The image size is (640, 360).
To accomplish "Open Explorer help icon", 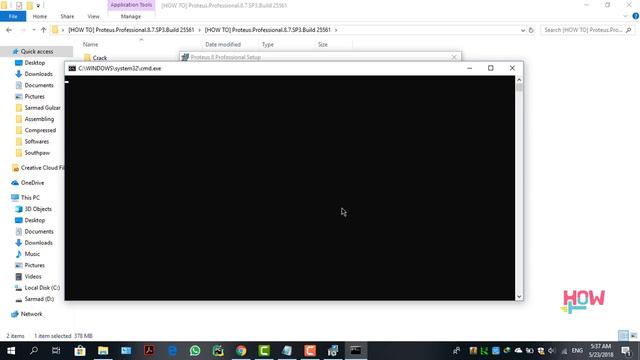I will click(x=636, y=16).
